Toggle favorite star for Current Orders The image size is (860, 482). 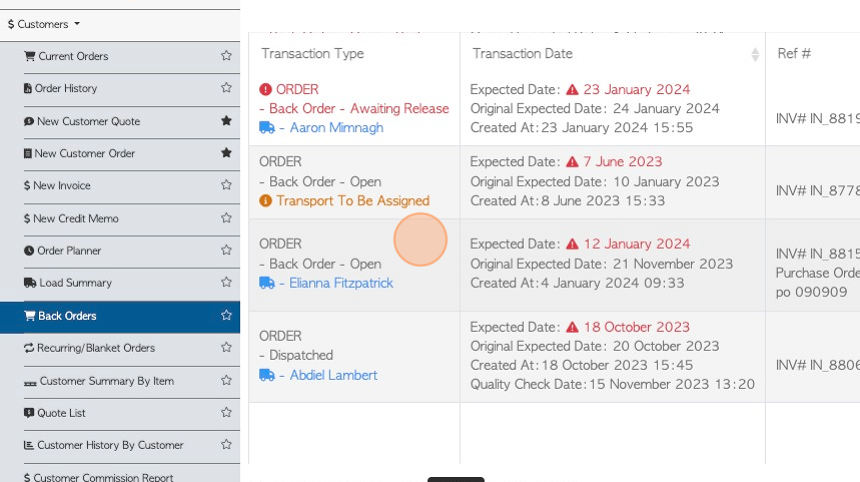(226, 56)
